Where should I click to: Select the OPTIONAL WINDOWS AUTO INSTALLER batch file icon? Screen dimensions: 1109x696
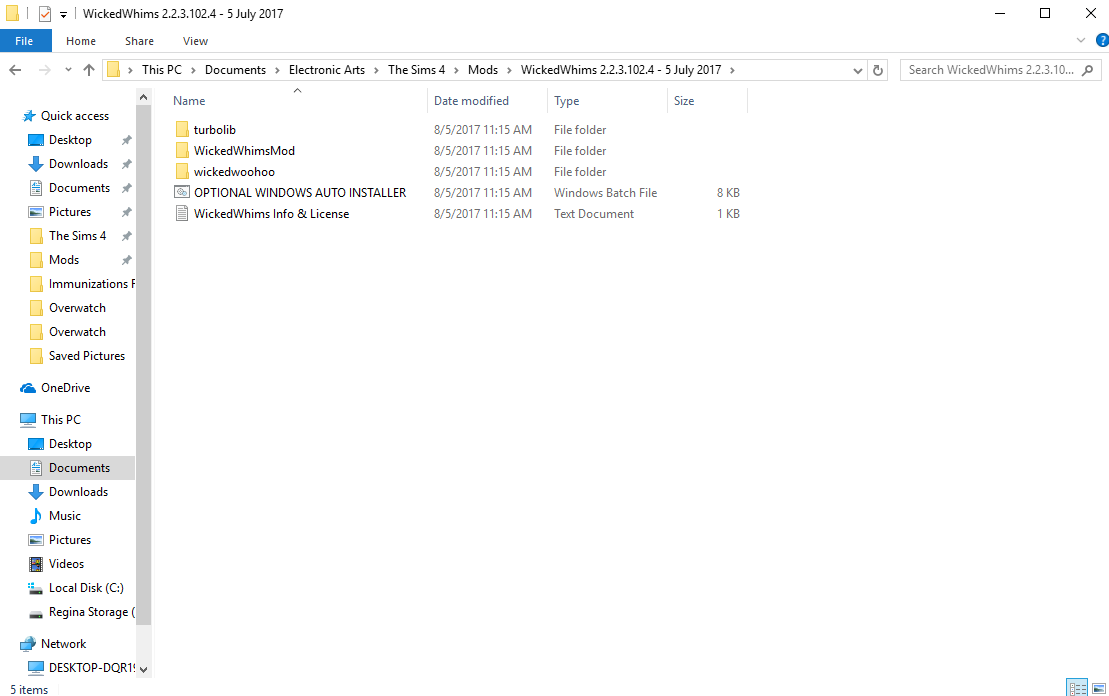coord(182,192)
